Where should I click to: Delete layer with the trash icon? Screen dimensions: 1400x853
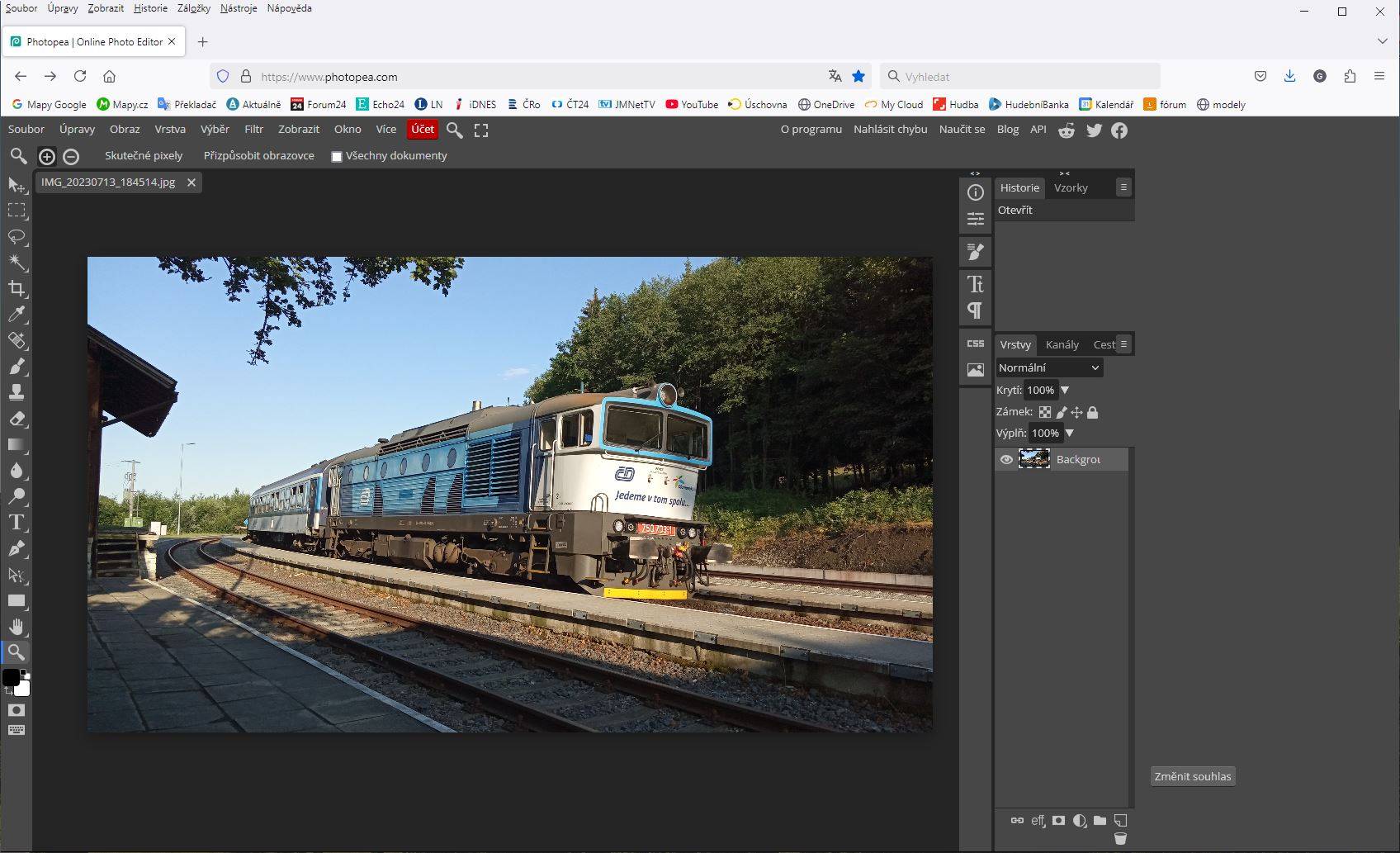pyautogui.click(x=1120, y=838)
